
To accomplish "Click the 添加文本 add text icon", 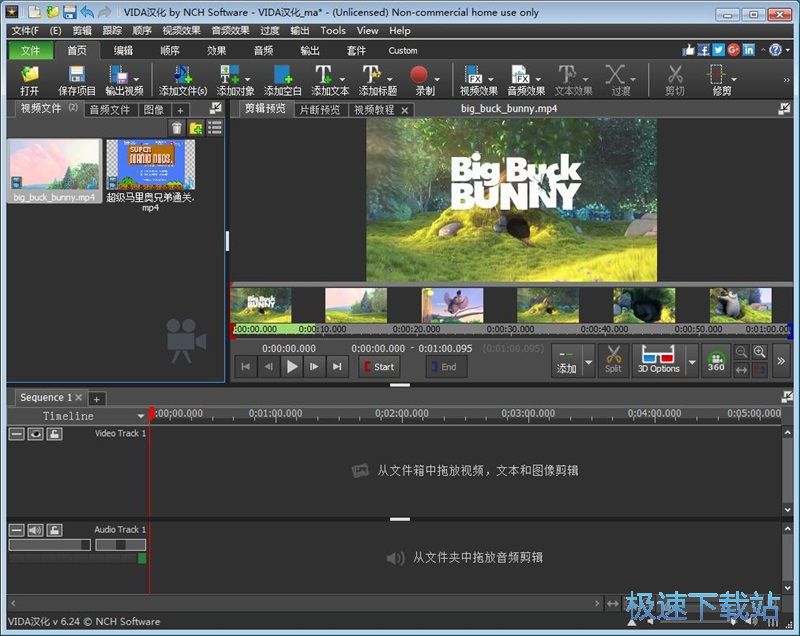I will pyautogui.click(x=323, y=75).
